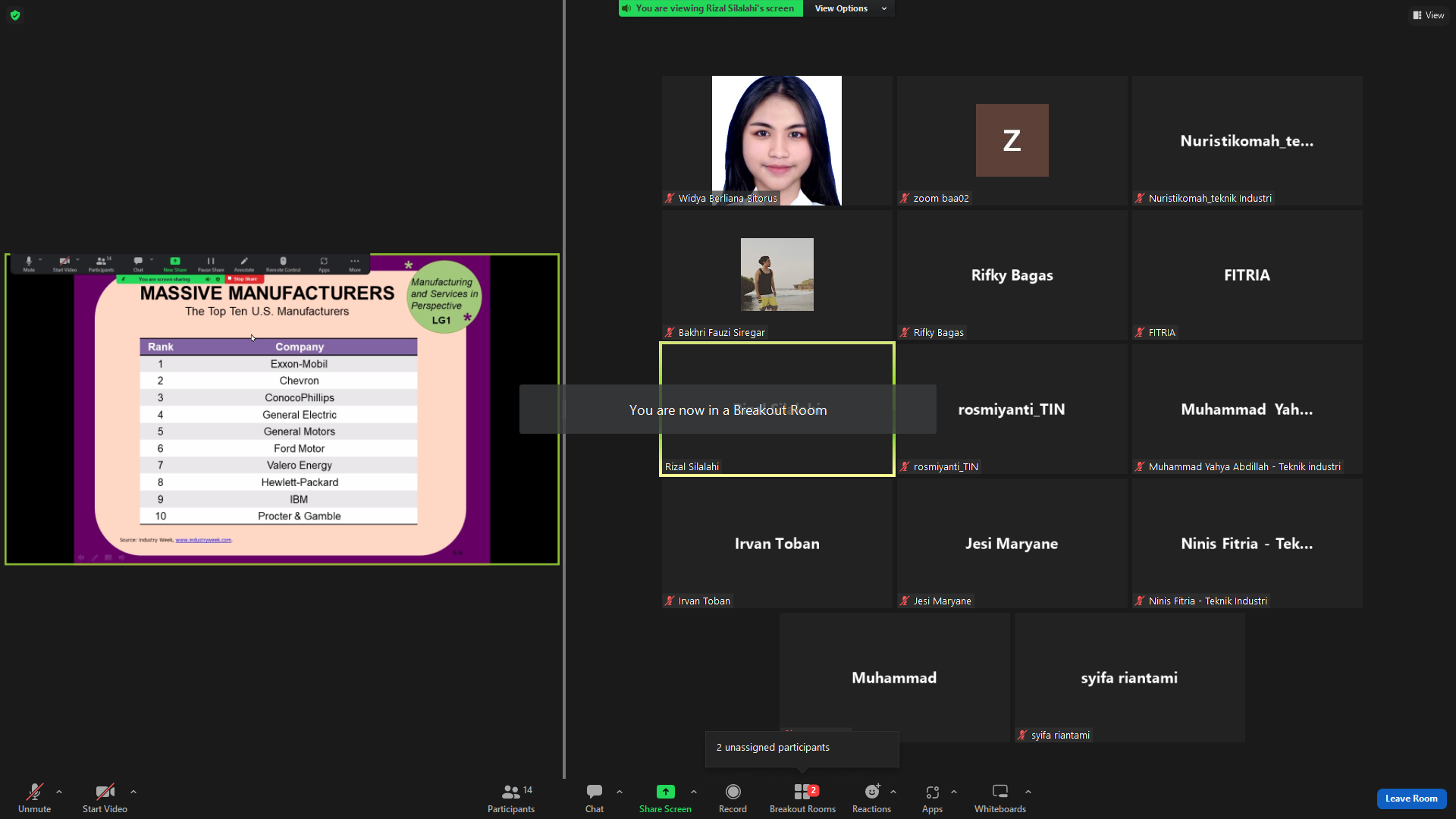Click the General Electric row on slide
1456x819 pixels.
[278, 415]
